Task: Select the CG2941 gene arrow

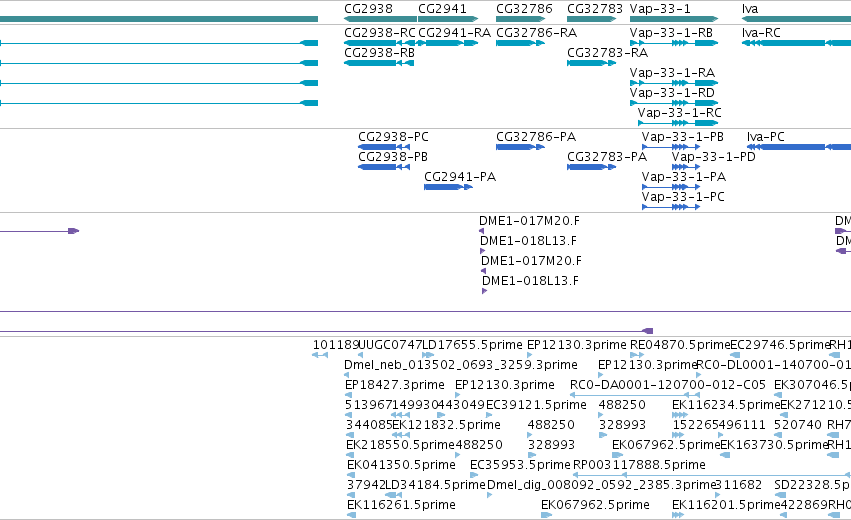Action: coord(448,19)
